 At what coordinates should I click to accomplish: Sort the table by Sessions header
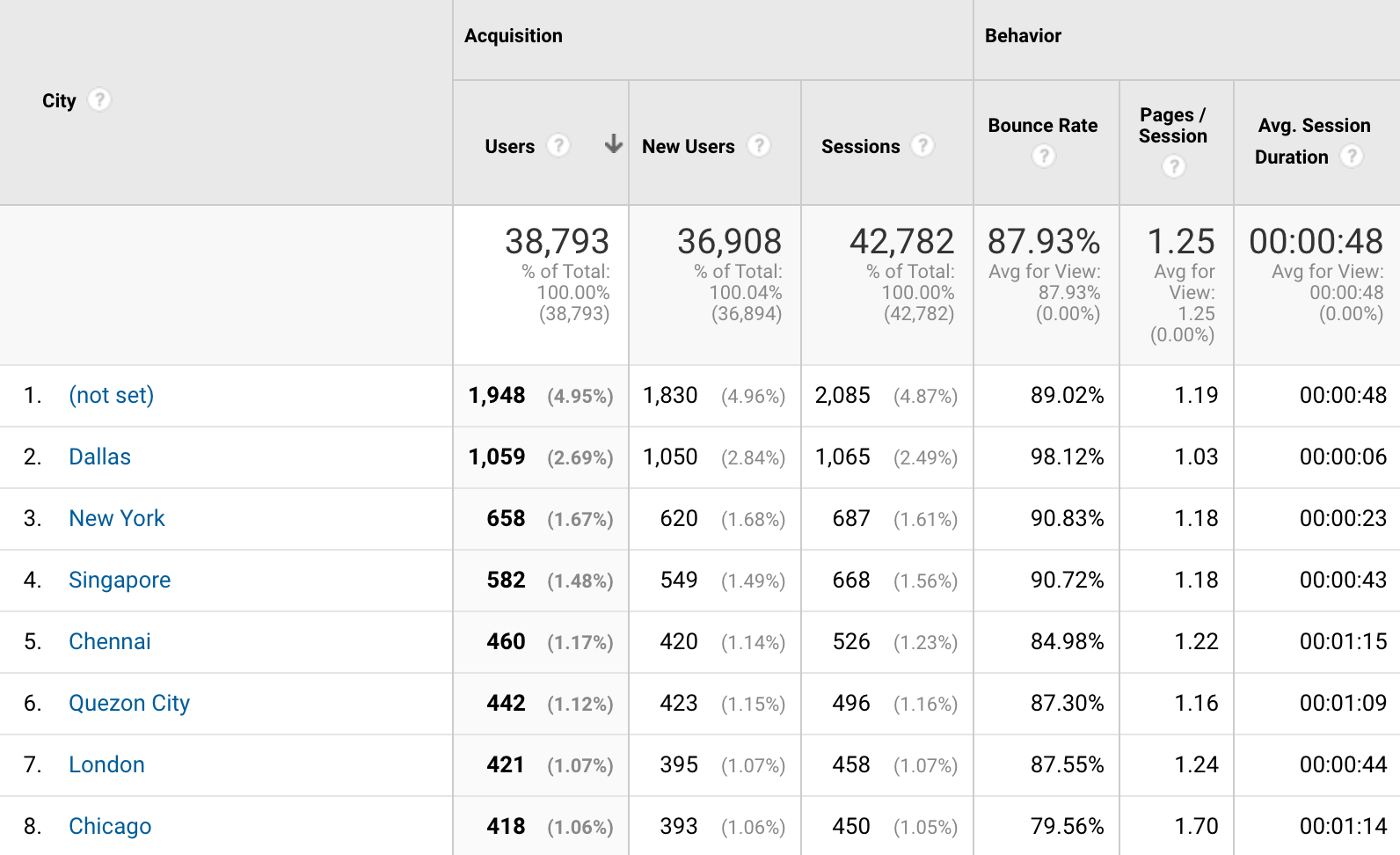860,147
